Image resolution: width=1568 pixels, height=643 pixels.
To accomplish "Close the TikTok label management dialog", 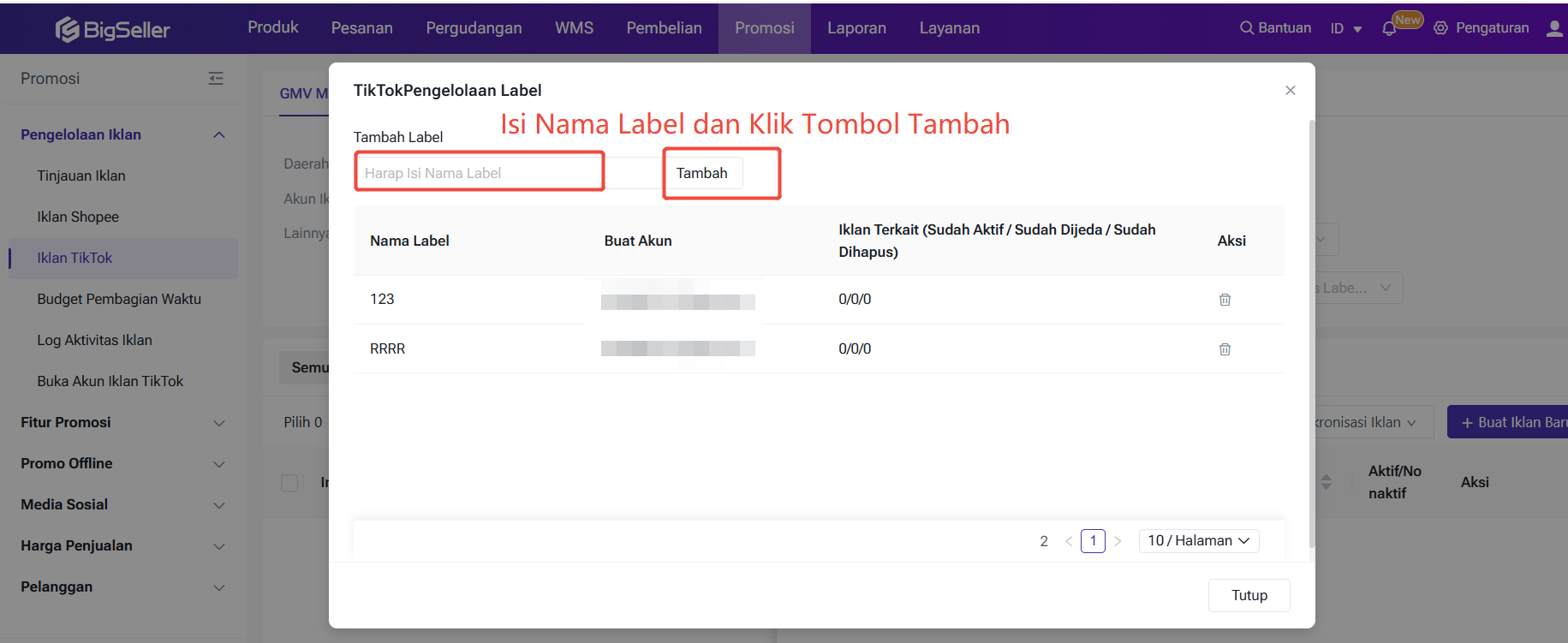I will [x=1290, y=91].
